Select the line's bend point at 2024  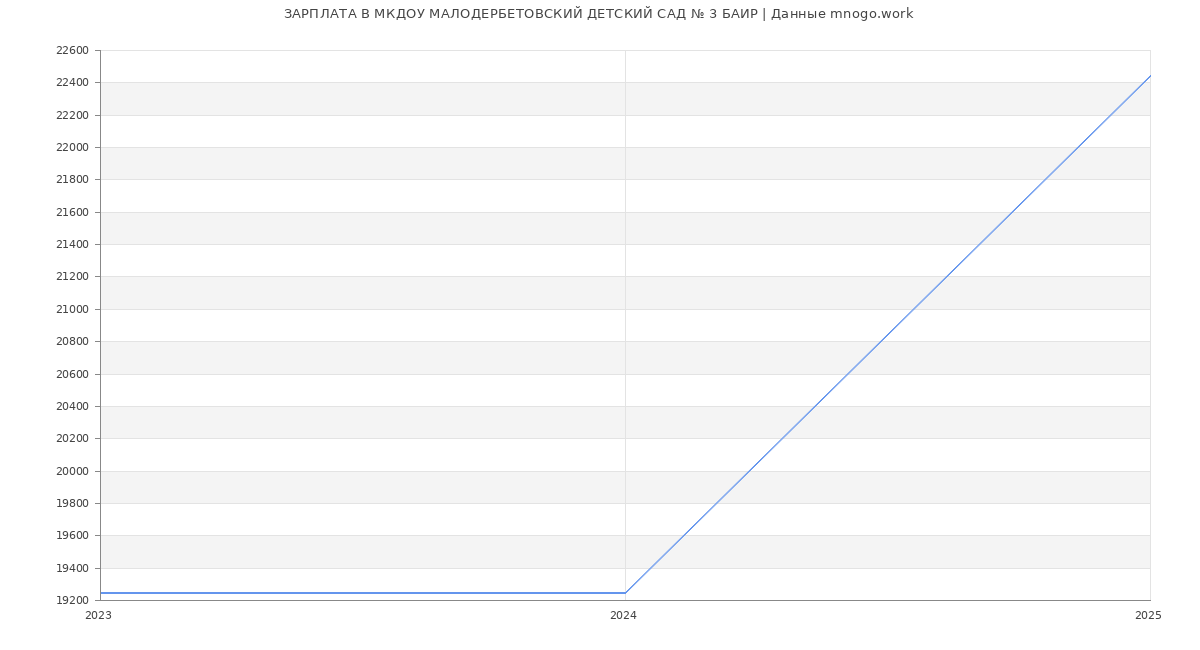pos(625,593)
